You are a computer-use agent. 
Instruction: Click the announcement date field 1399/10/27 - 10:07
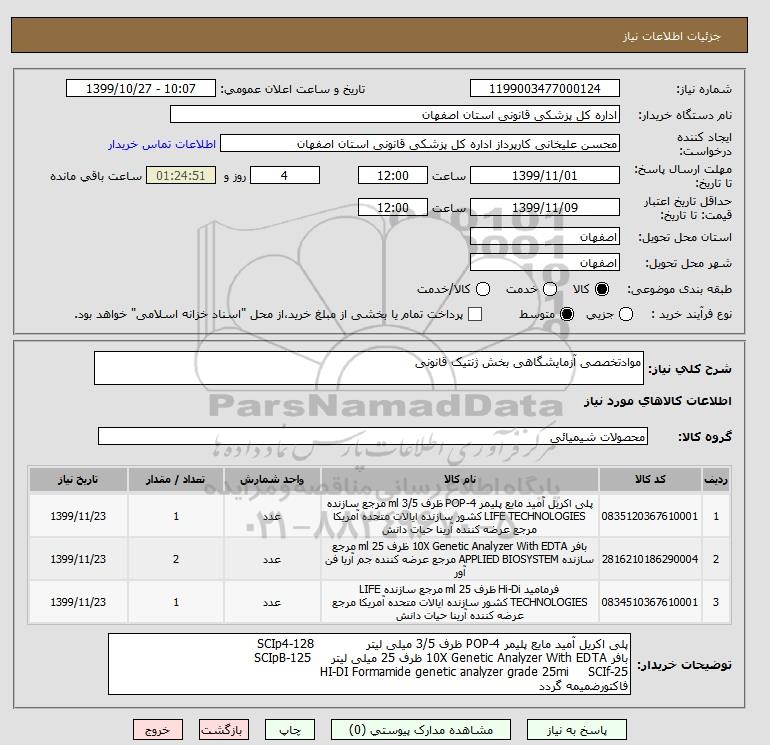pyautogui.click(x=141, y=89)
